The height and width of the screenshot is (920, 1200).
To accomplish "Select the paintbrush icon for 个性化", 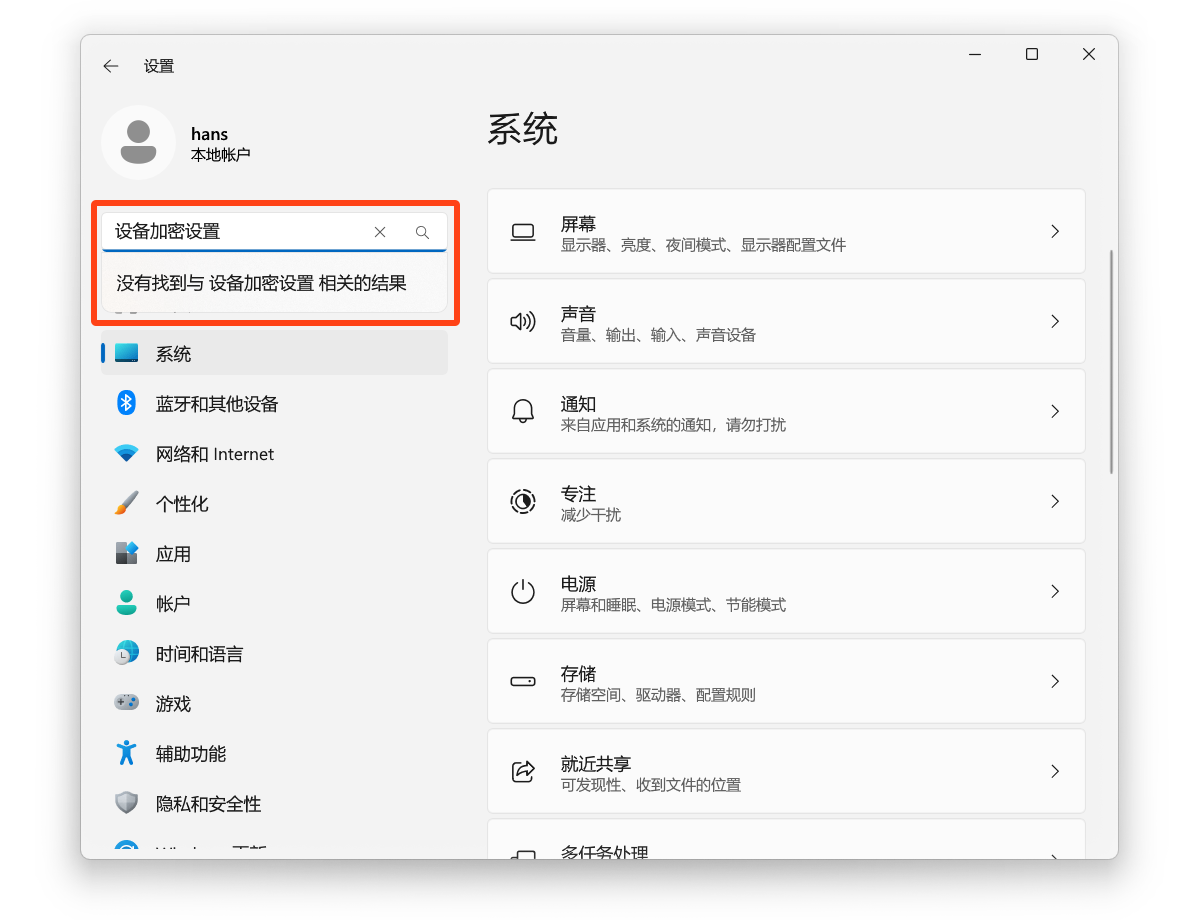I will (126, 503).
